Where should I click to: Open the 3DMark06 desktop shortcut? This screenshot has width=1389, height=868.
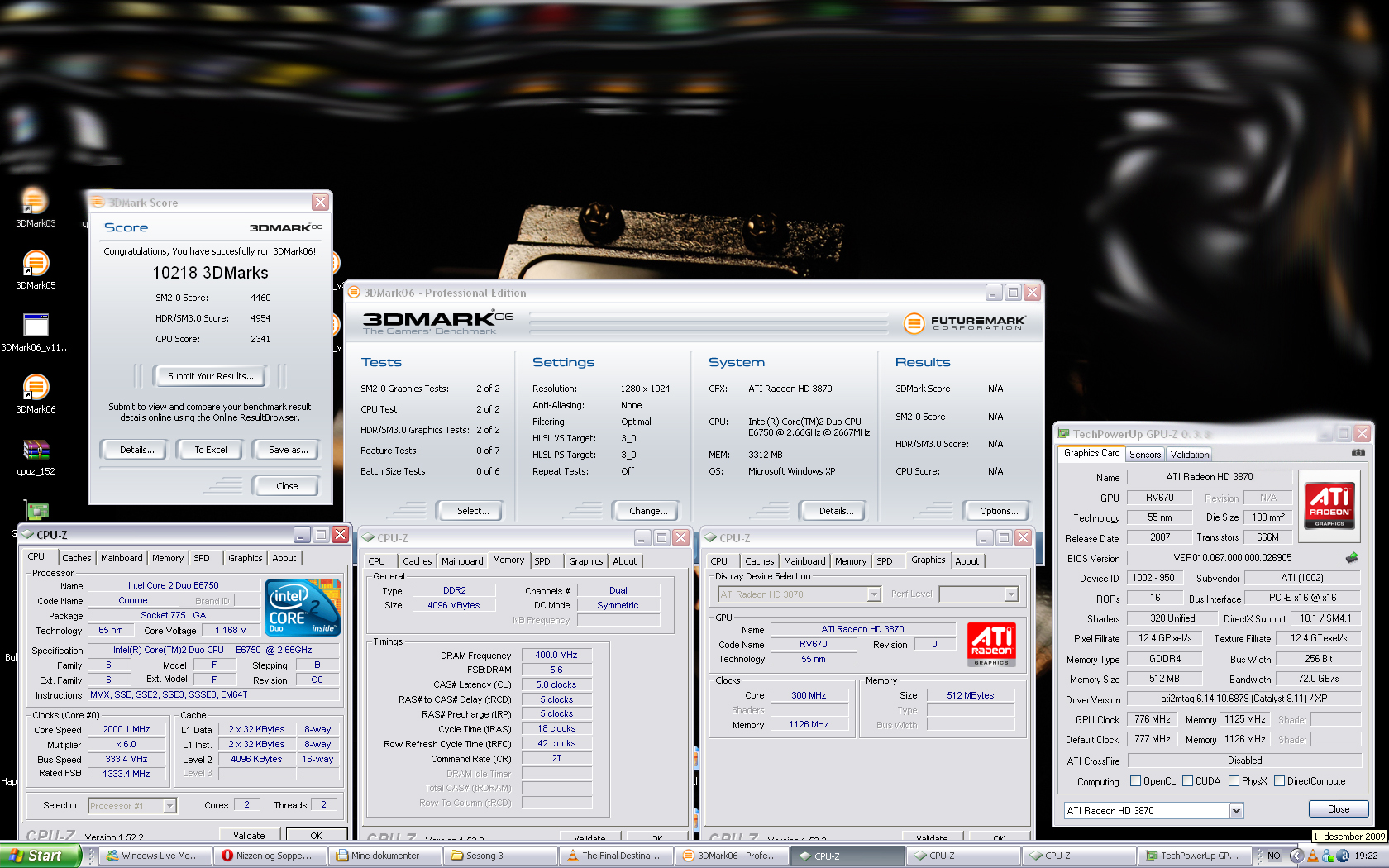click(x=35, y=393)
